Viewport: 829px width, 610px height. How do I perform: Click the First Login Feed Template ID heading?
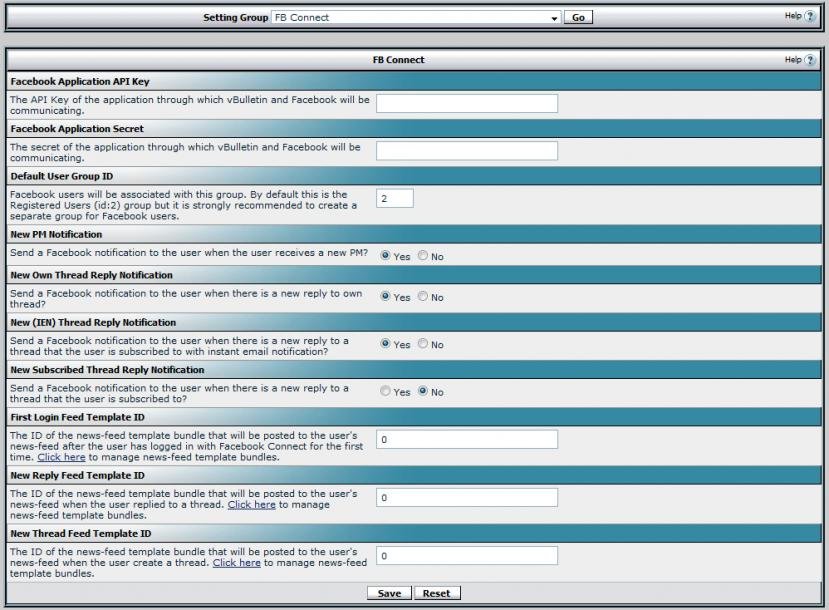pyautogui.click(x=77, y=418)
